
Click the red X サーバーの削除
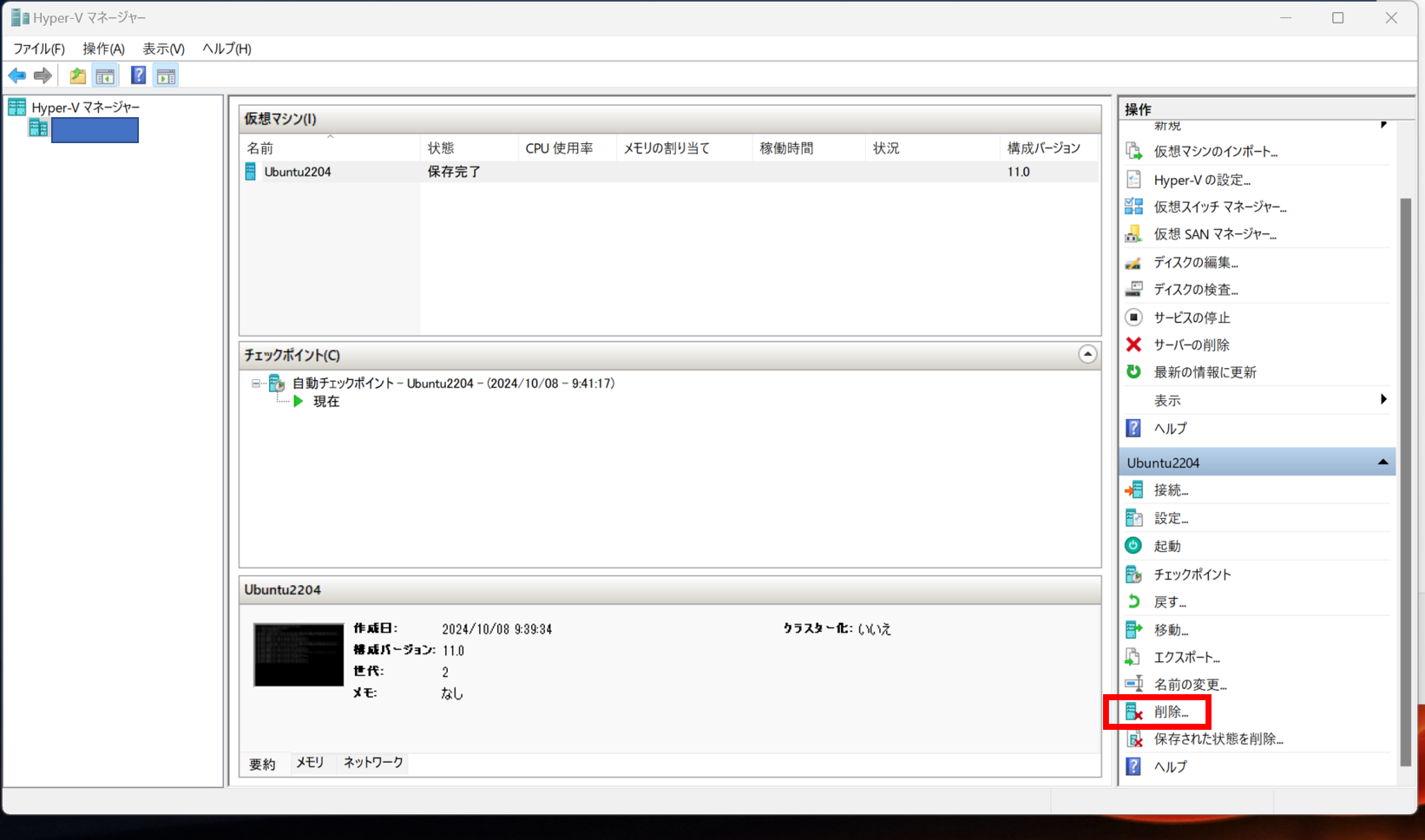click(x=1133, y=345)
